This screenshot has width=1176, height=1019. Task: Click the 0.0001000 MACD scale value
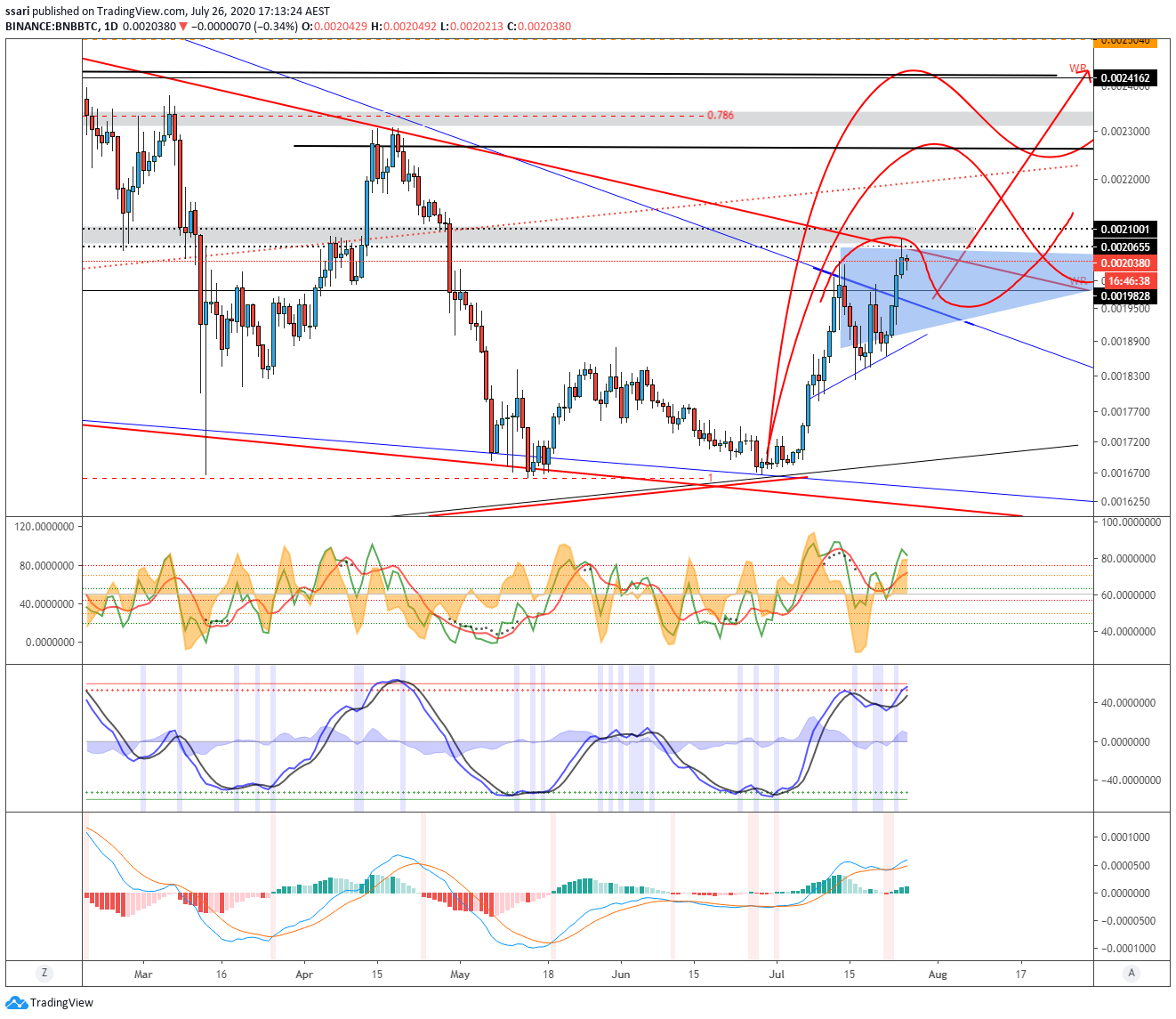pos(1125,837)
